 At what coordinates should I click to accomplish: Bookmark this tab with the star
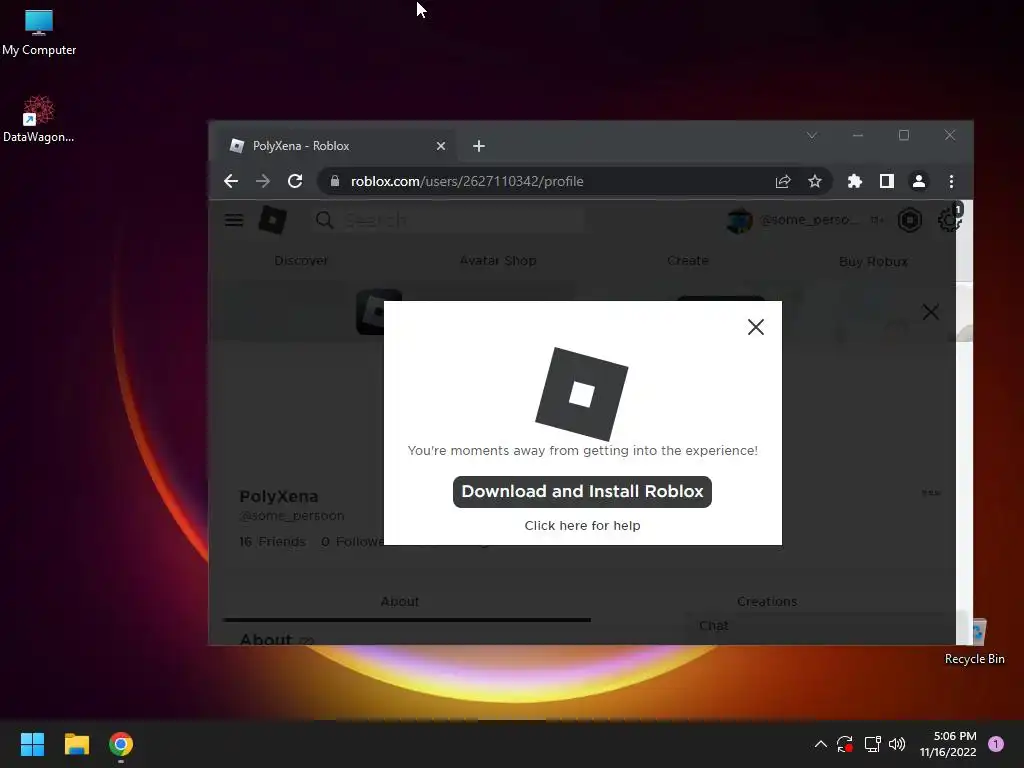click(x=814, y=181)
